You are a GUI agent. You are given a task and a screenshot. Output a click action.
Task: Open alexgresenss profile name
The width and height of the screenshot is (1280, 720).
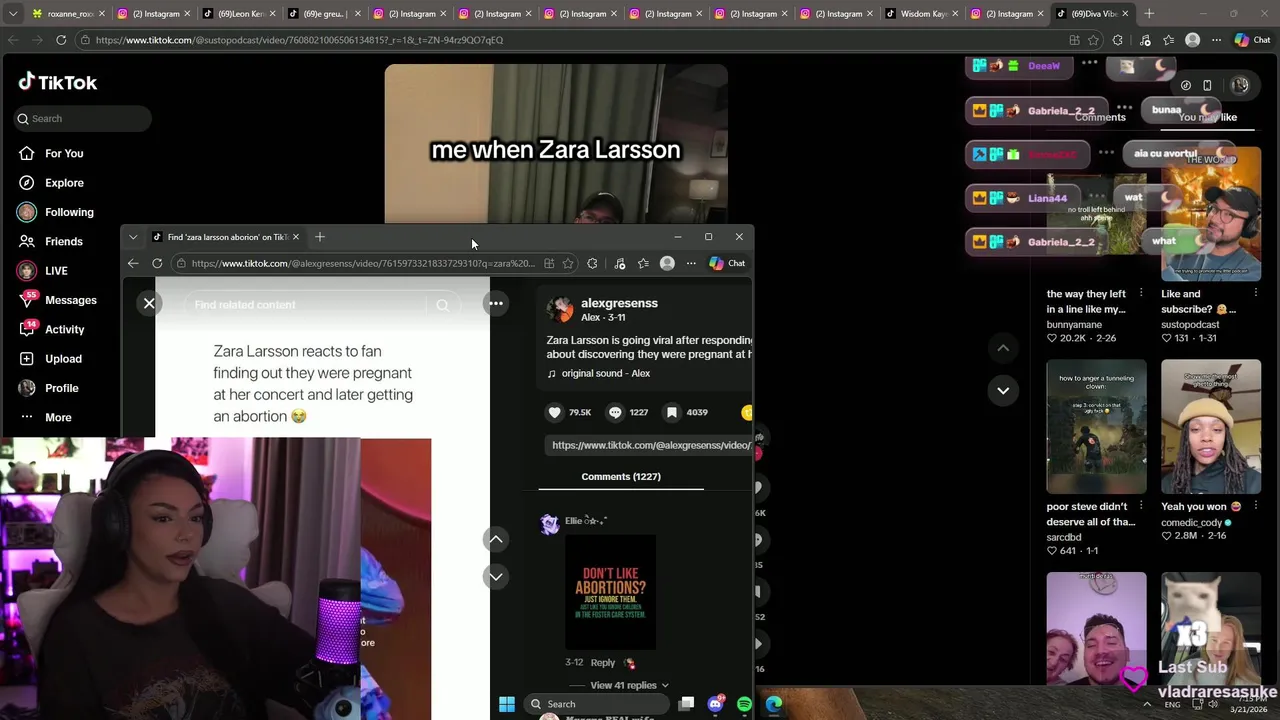pyautogui.click(x=619, y=303)
